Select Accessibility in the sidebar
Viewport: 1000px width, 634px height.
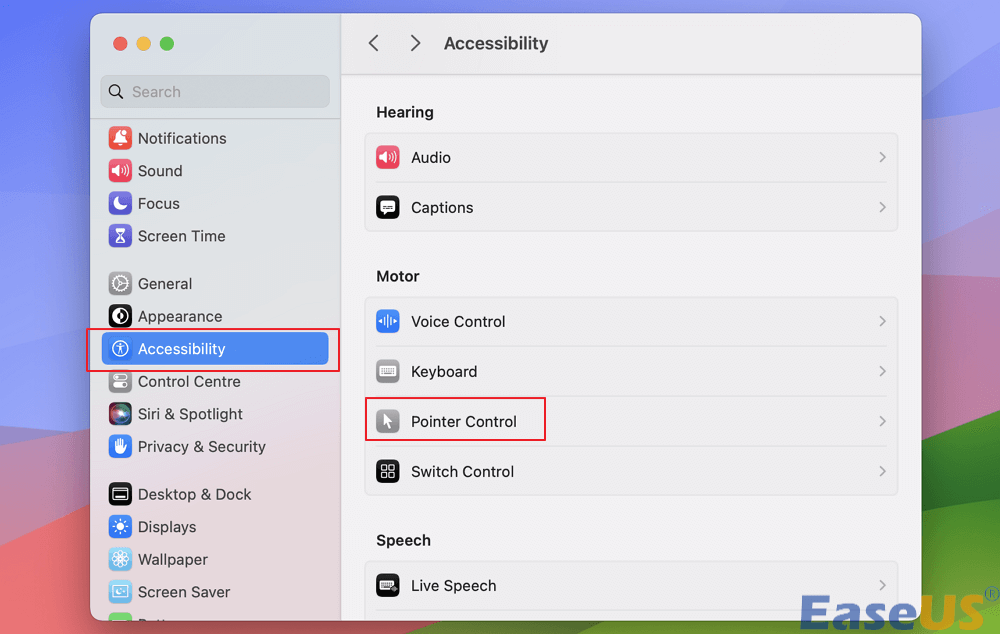[x=181, y=349]
